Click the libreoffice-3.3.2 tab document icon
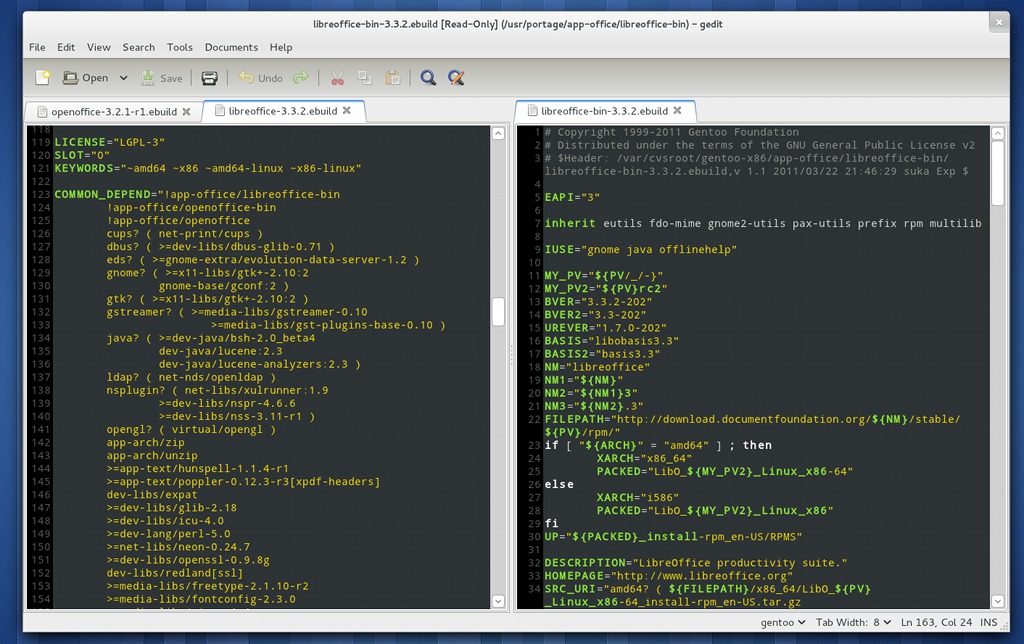This screenshot has height=644, width=1024. [220, 111]
